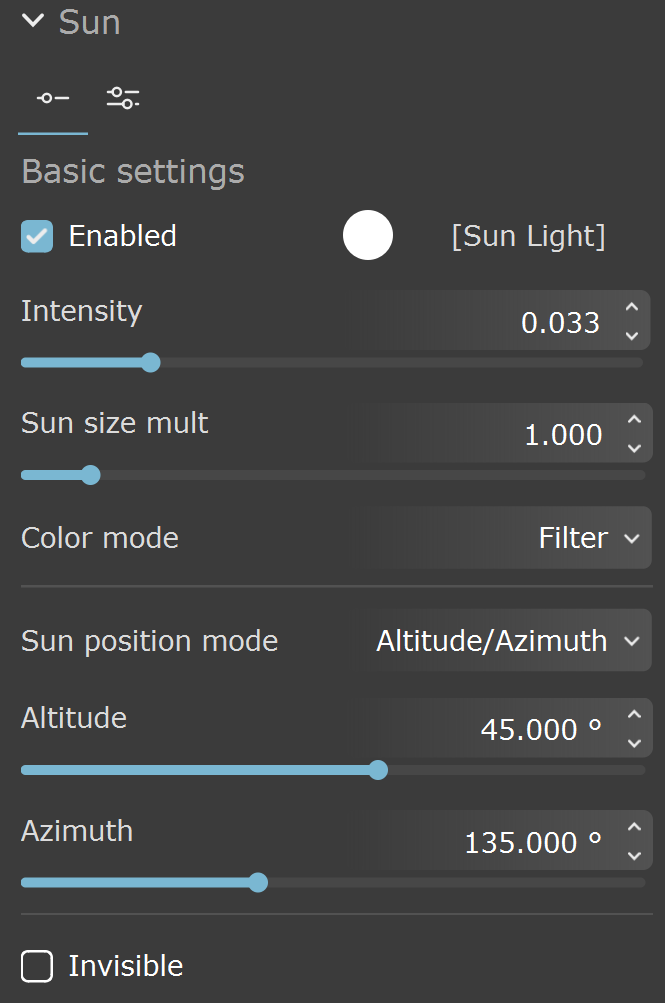Click the Azimuth value field
665x1003 pixels.
(487, 841)
